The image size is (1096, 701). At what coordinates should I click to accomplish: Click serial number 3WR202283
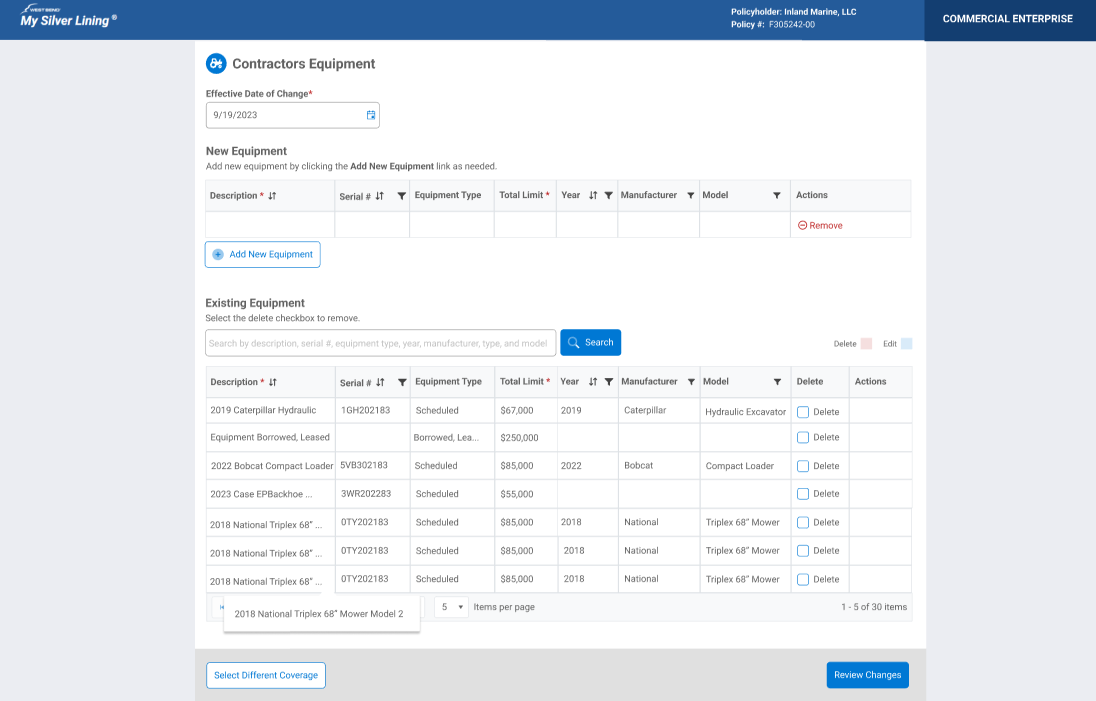366,493
